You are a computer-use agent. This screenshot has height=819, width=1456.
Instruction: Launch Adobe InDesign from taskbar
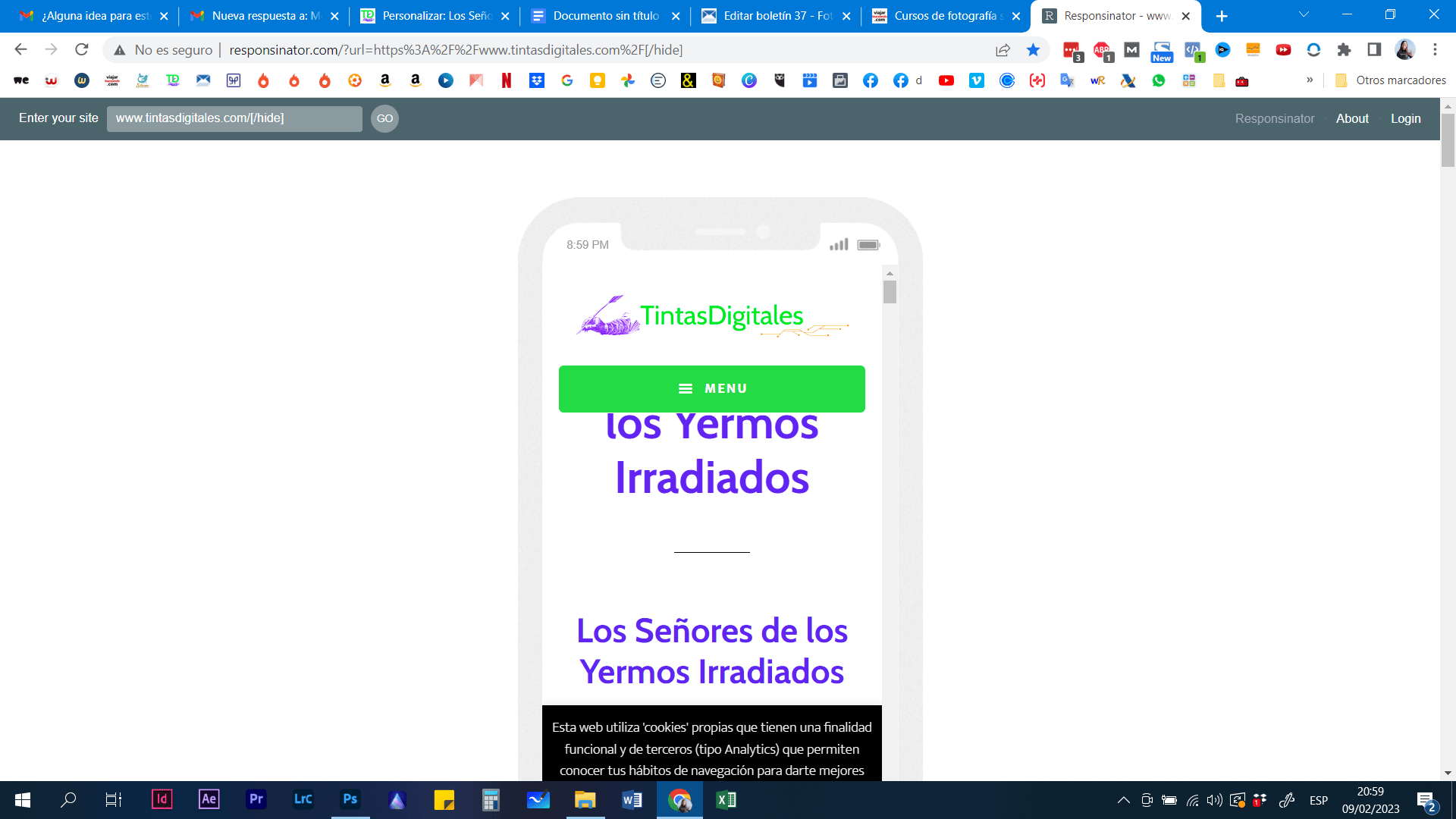[162, 799]
